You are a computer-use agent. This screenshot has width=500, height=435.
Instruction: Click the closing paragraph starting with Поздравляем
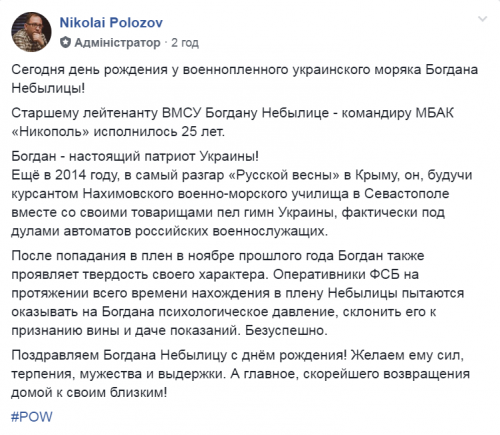click(x=241, y=374)
